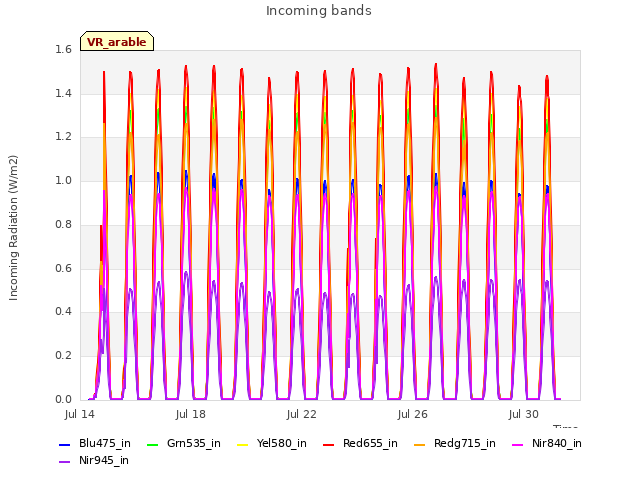Viewport: 640px width, 480px height.
Task: Click the 0.6 y-axis tick label
Action: (x=63, y=268)
